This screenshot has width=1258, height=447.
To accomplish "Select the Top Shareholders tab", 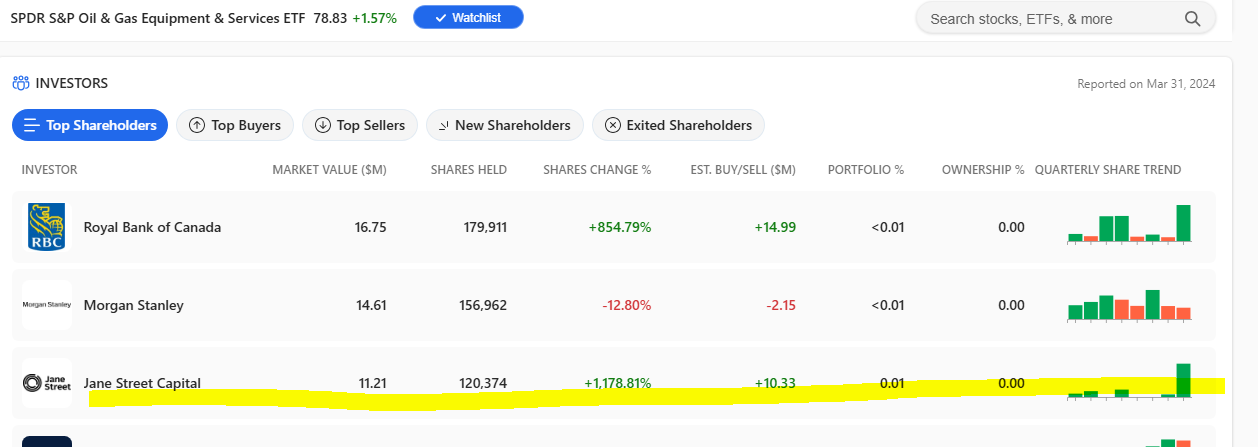I will pos(90,125).
